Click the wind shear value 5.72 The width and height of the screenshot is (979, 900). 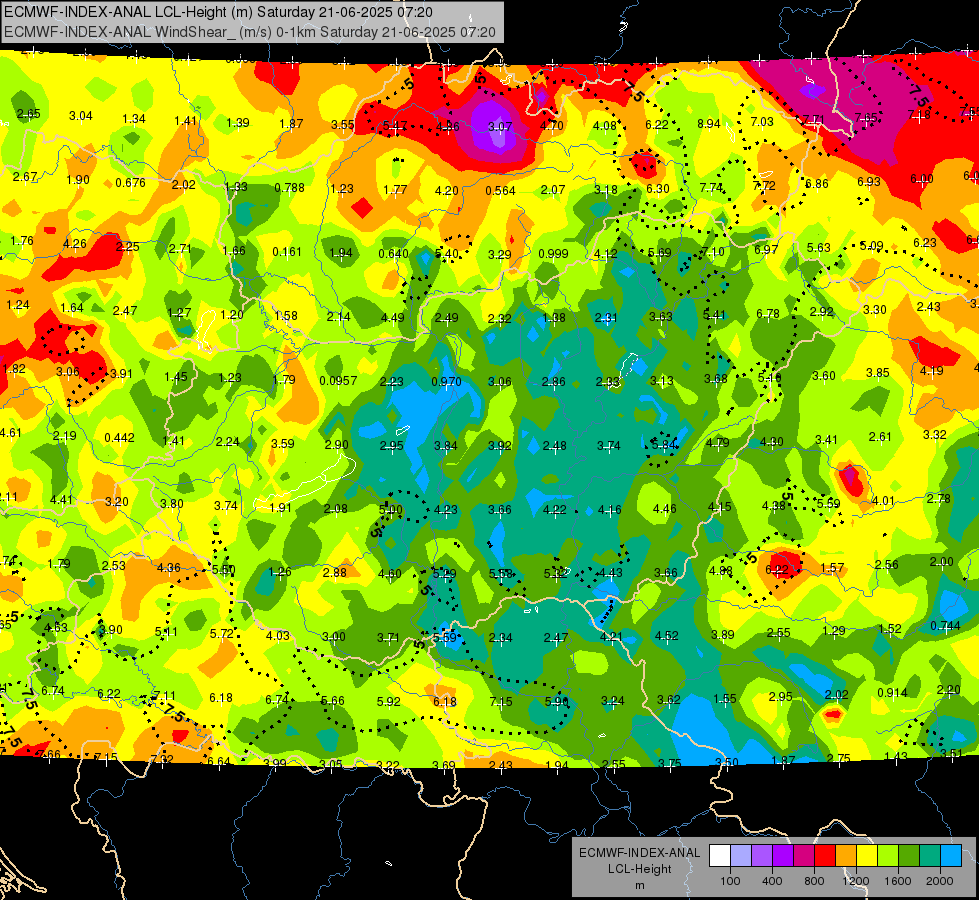pos(221,633)
